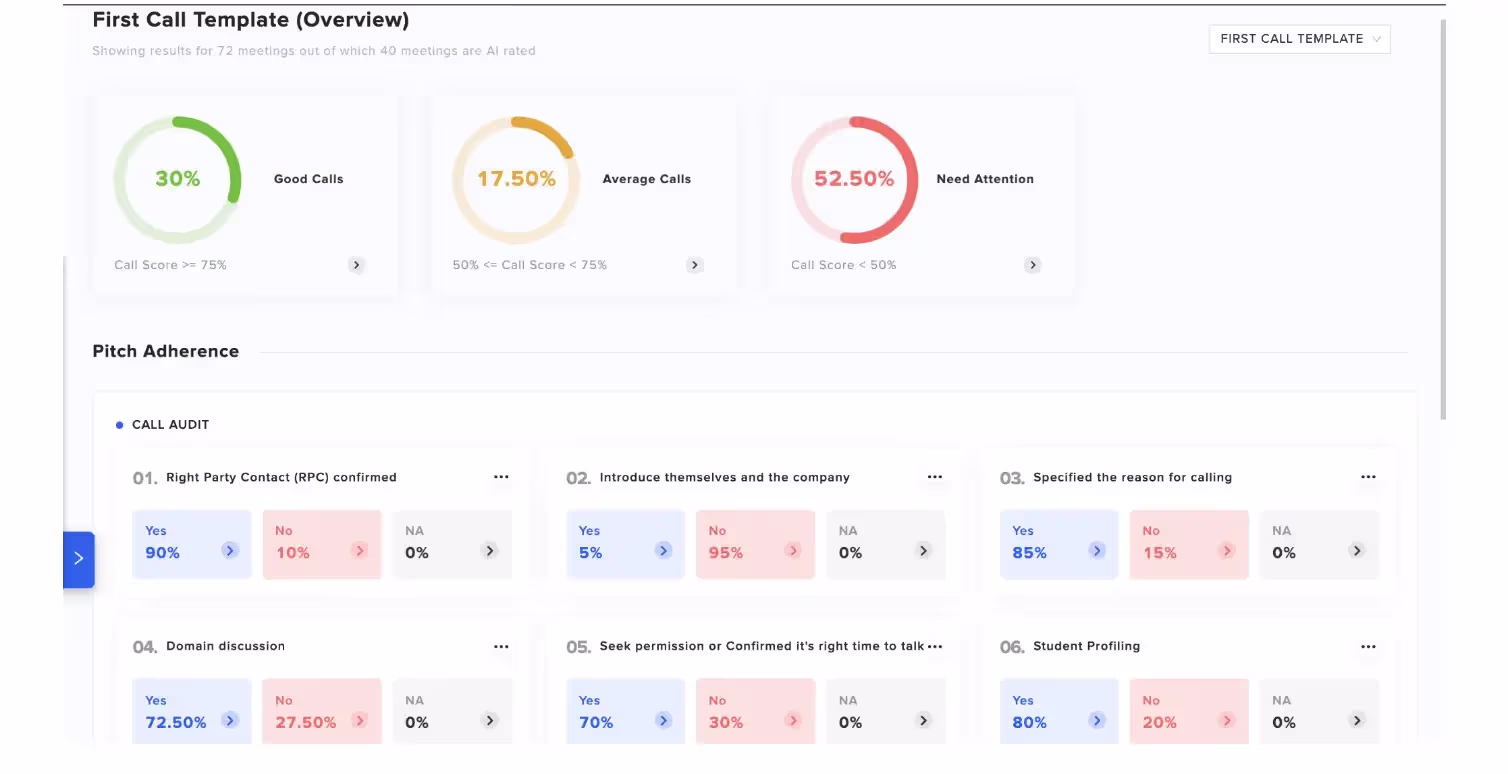Click the 52.50% Need Attention donut chart
The height and width of the screenshot is (774, 1508).
(x=854, y=179)
